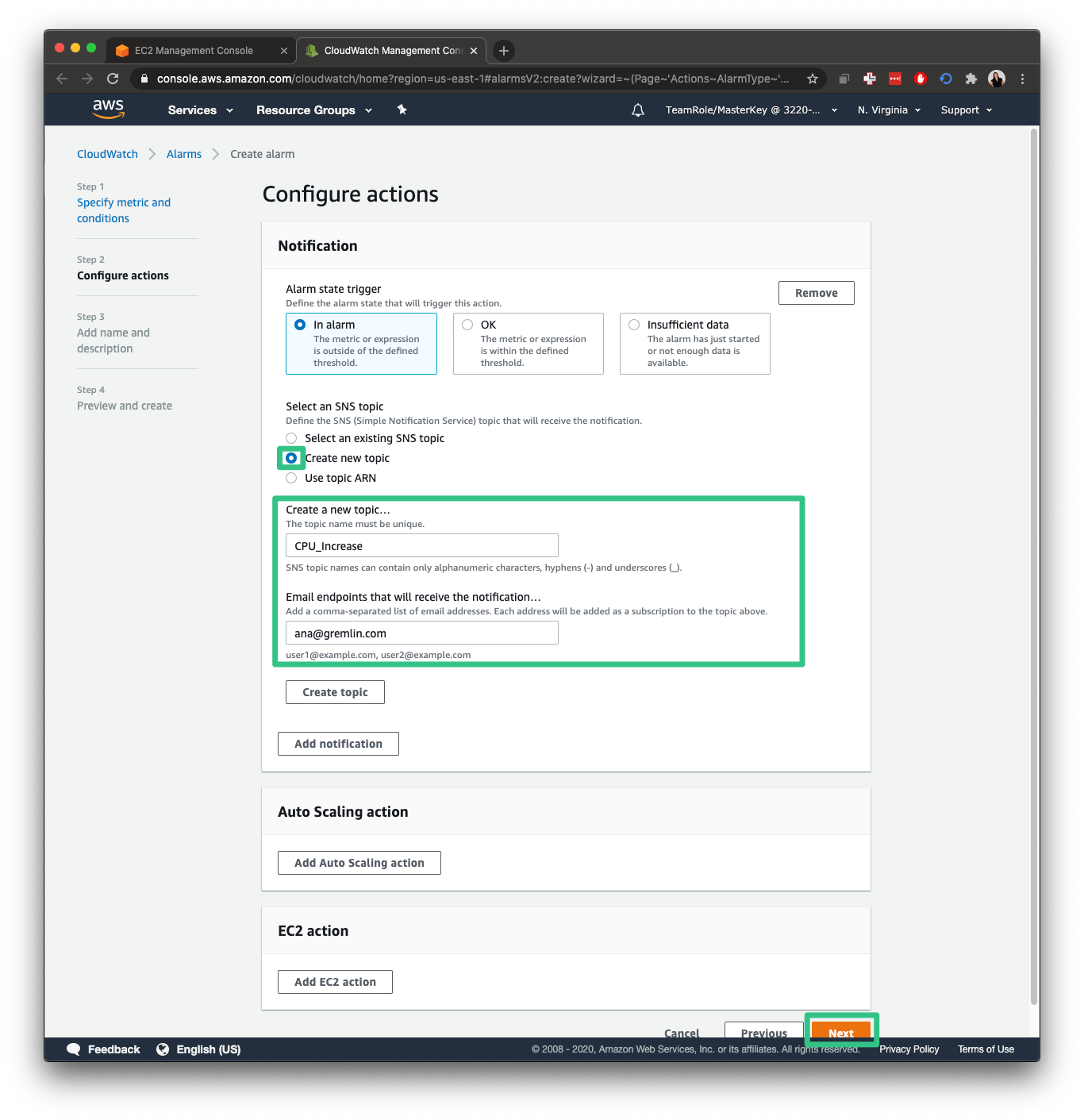Click the AWS logo home icon
The width and height of the screenshot is (1084, 1120).
tap(108, 109)
